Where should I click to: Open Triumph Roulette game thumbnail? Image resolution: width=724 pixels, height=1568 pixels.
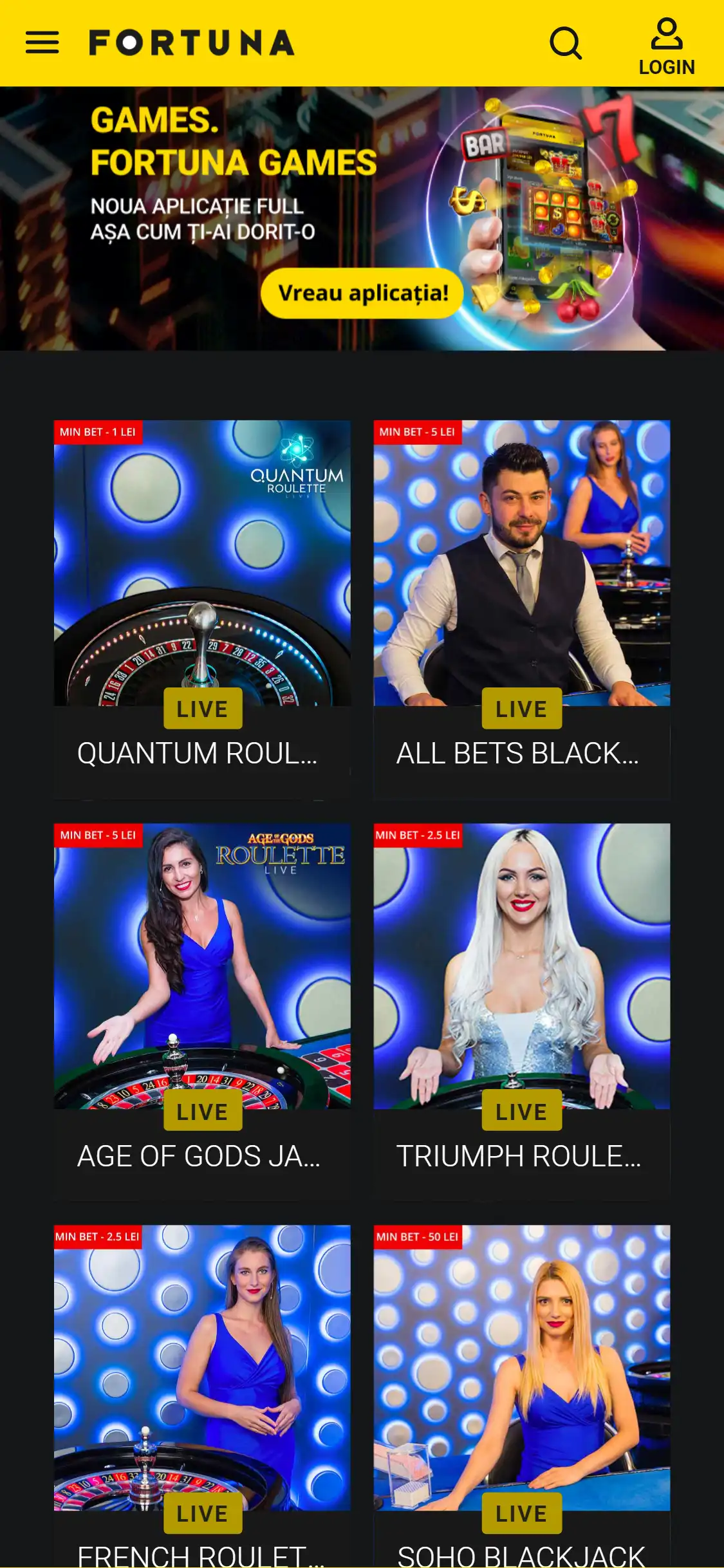coord(521,966)
